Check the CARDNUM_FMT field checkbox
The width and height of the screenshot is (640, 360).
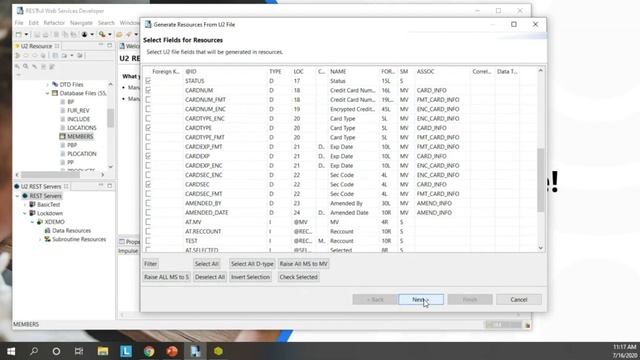tap(148, 100)
